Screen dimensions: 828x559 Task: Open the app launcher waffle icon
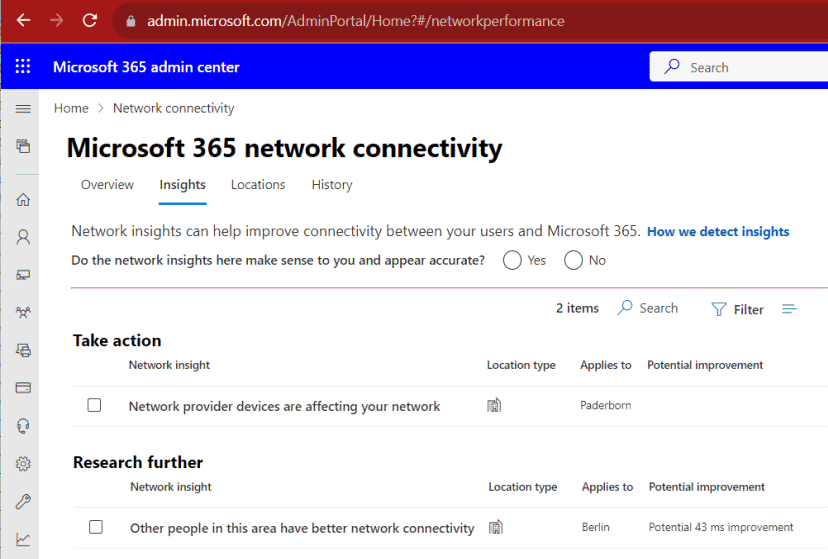click(23, 67)
